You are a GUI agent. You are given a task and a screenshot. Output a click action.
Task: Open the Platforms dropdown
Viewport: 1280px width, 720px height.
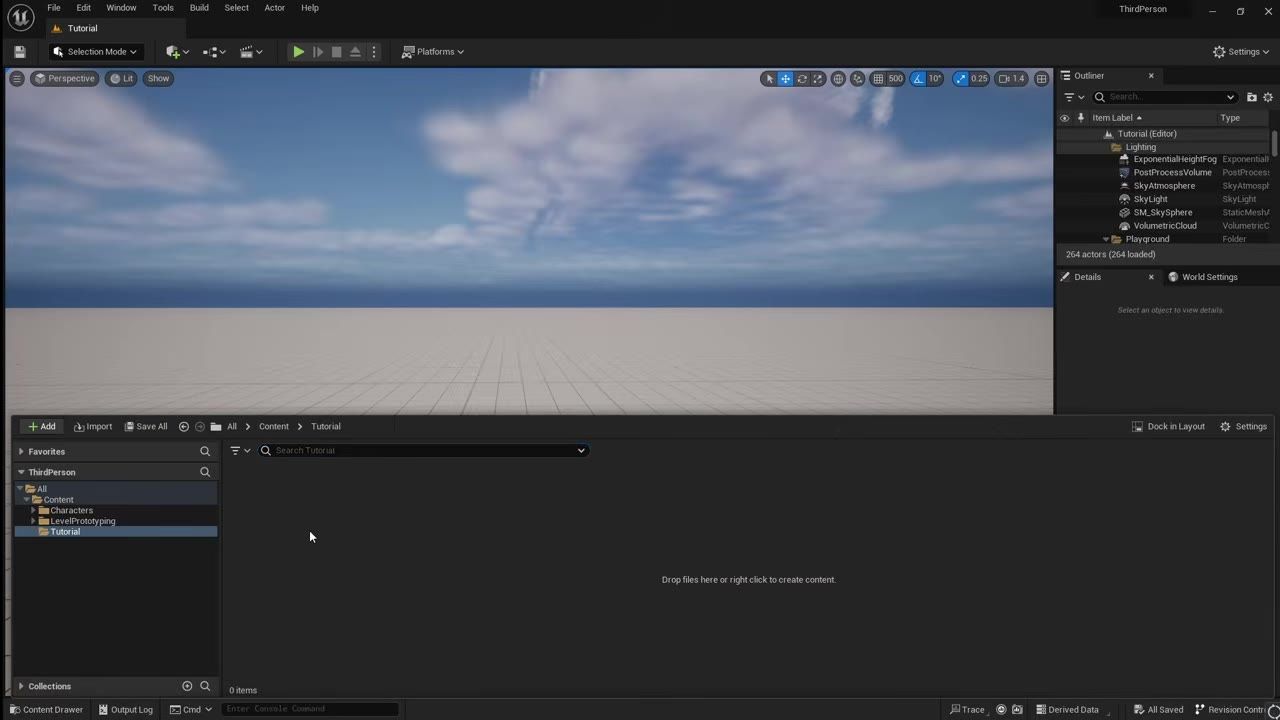point(433,52)
